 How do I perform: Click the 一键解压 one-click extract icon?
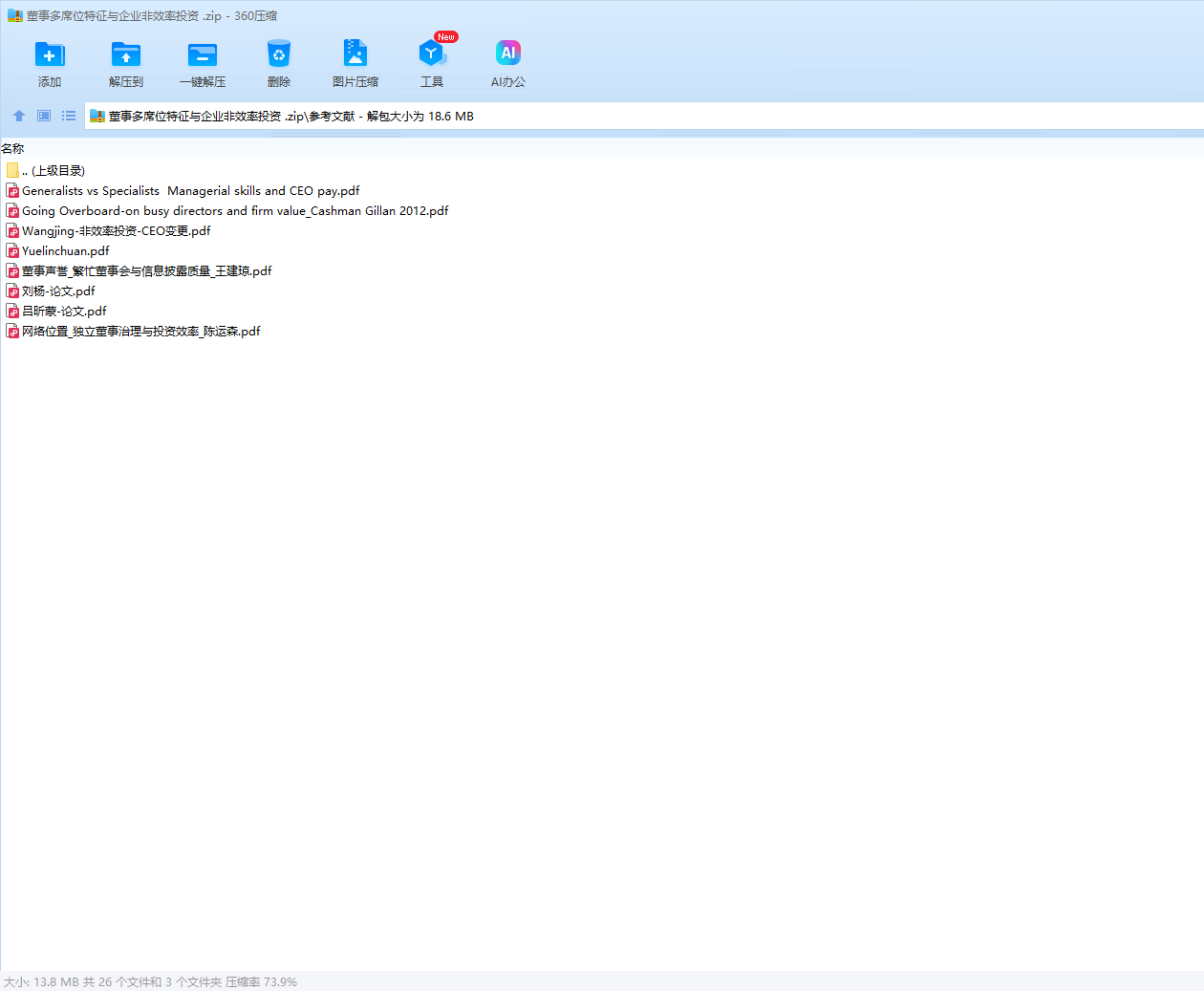[203, 54]
